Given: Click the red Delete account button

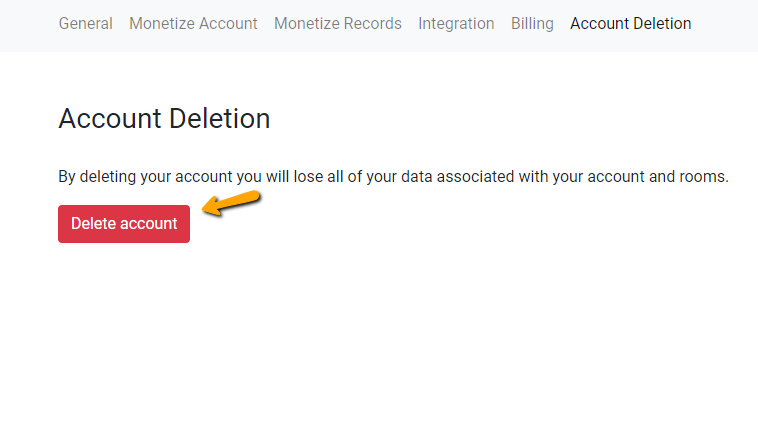Looking at the screenshot, I should (x=124, y=224).
